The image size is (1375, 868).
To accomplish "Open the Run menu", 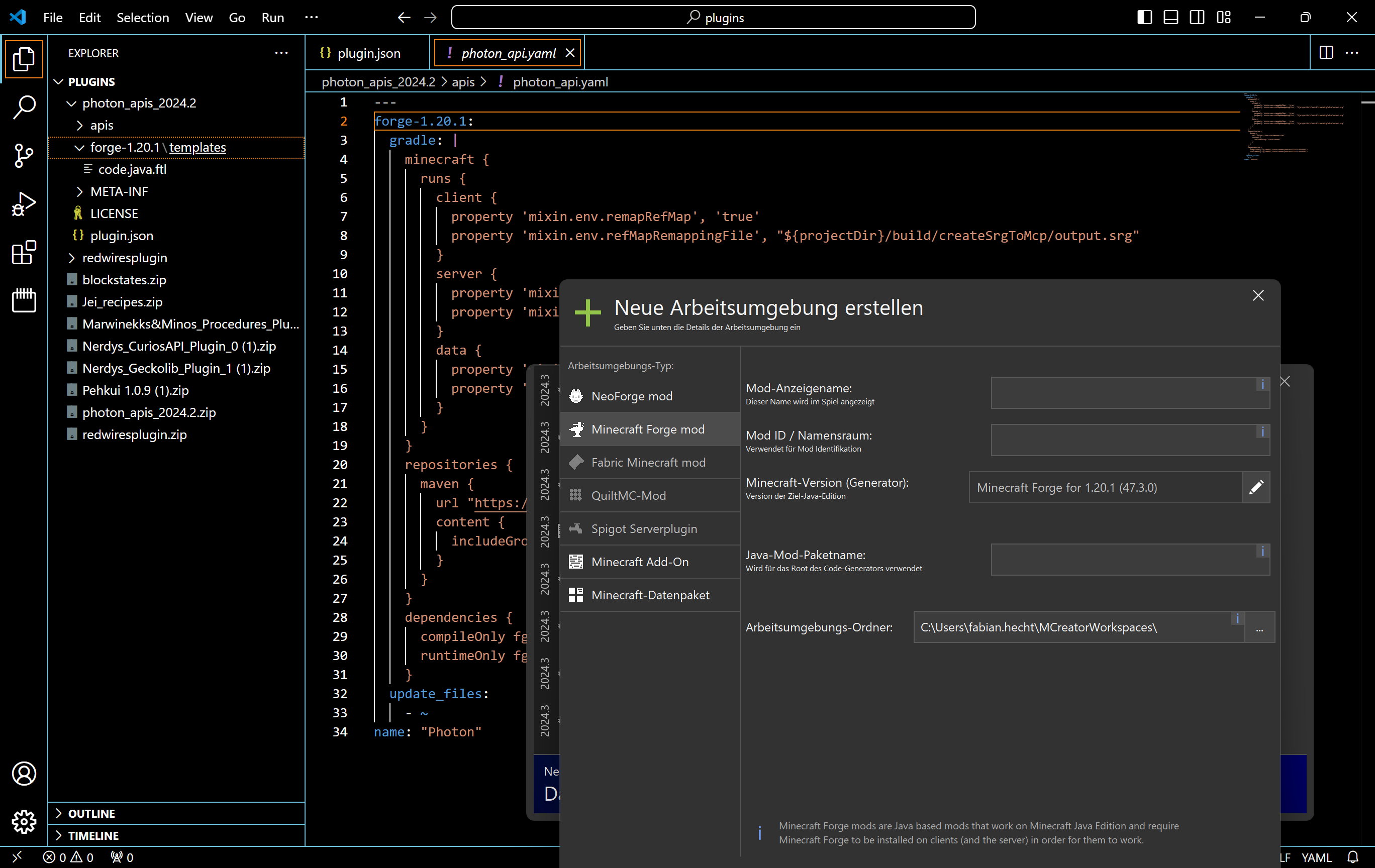I will (x=272, y=18).
